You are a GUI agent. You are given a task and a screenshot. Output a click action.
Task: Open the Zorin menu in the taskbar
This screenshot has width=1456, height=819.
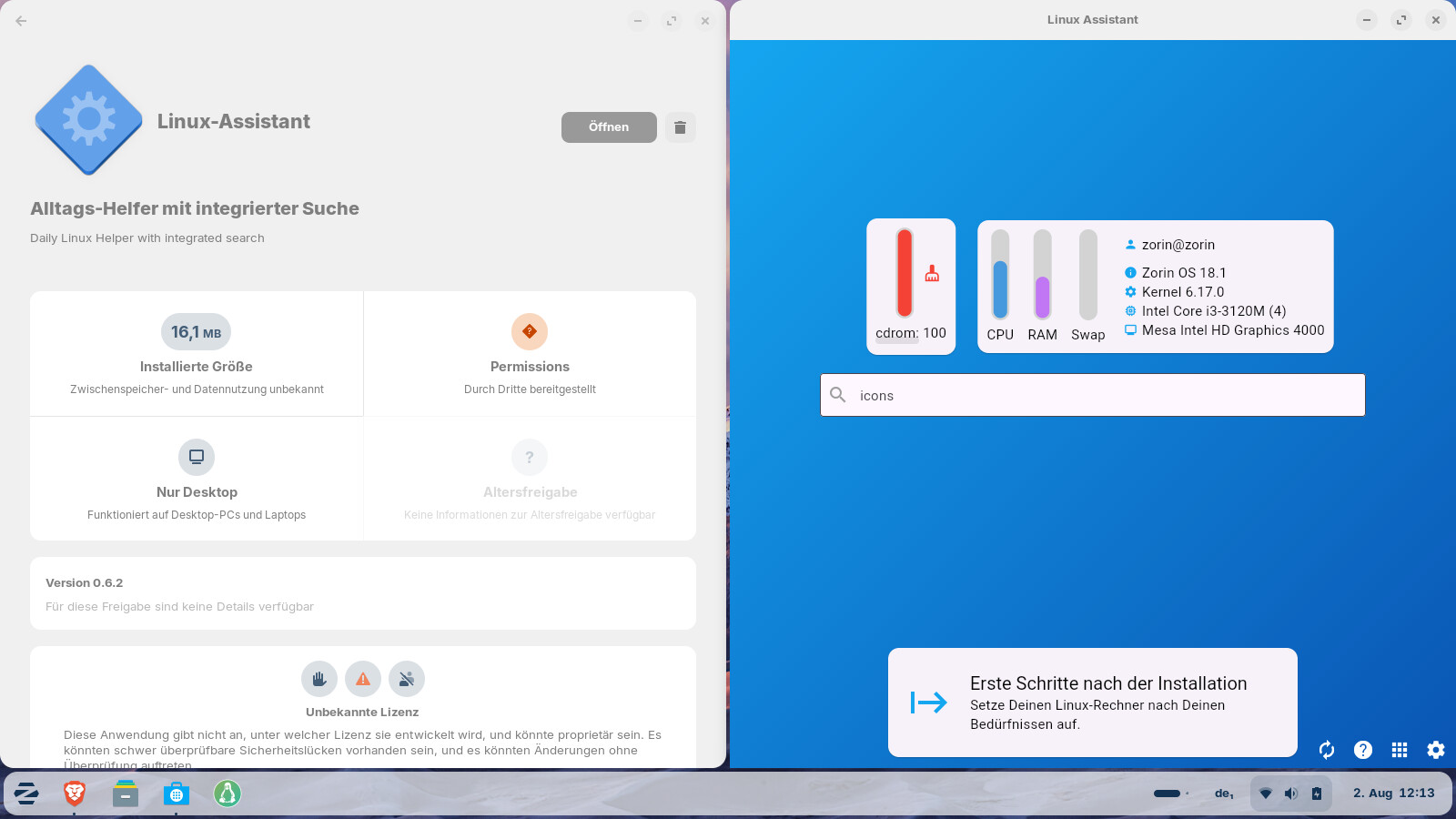(26, 794)
